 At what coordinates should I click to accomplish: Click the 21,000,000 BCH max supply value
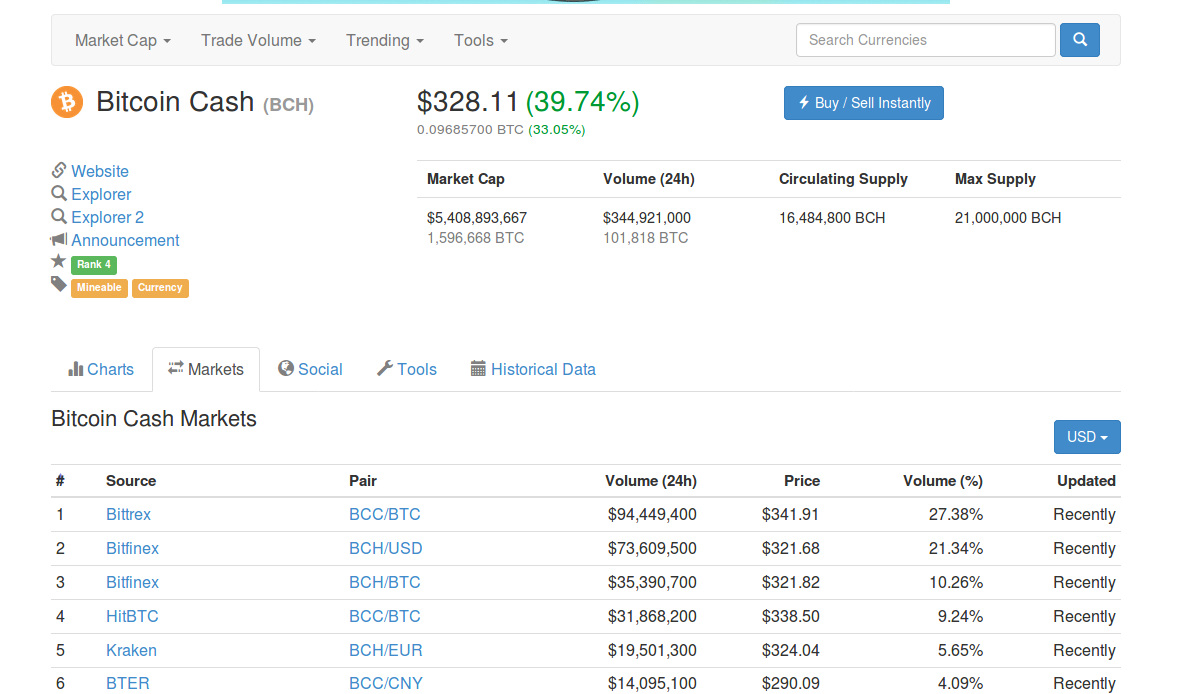click(1008, 218)
